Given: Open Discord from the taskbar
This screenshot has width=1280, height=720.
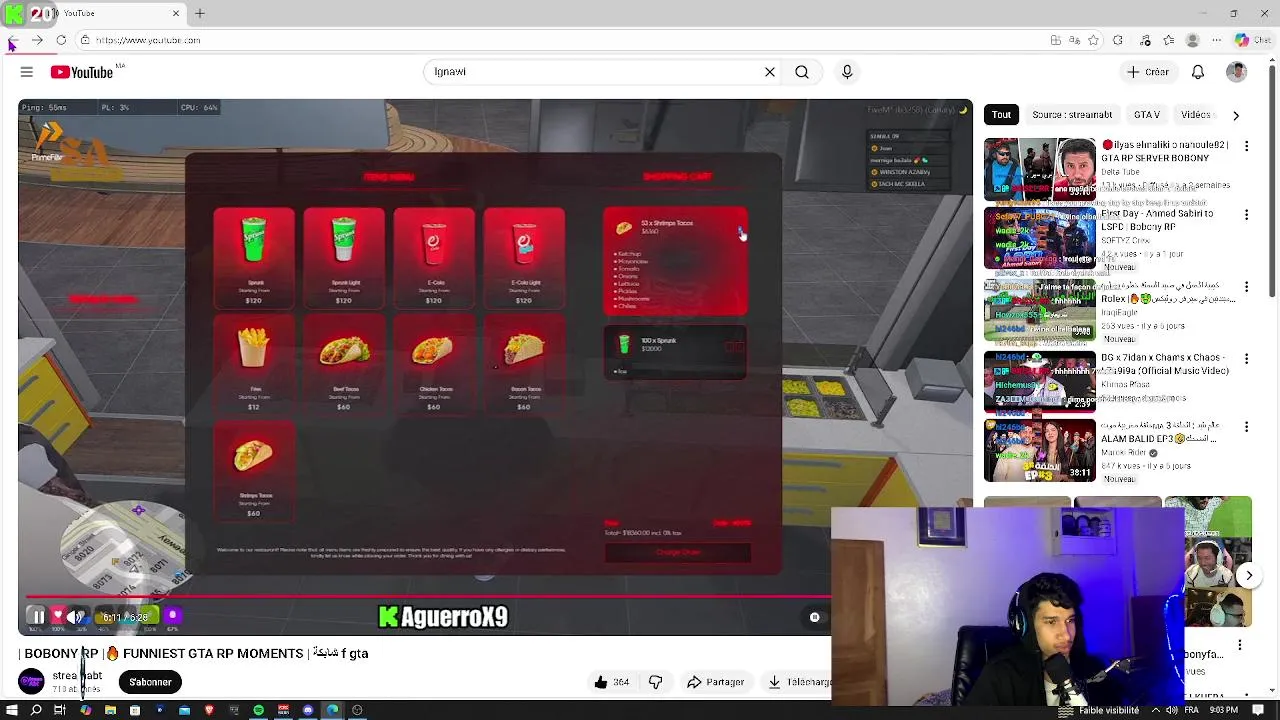Looking at the screenshot, I should tap(308, 710).
